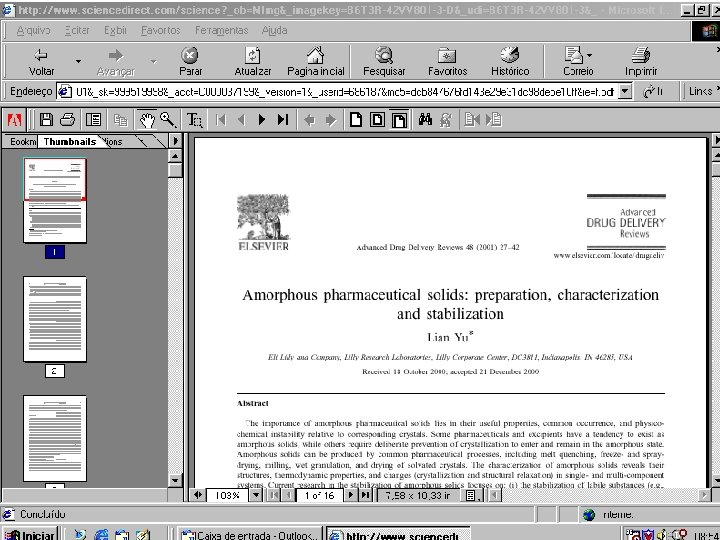Toggle the show/hide navigation pane icon
720x540 pixels.
tap(93, 120)
